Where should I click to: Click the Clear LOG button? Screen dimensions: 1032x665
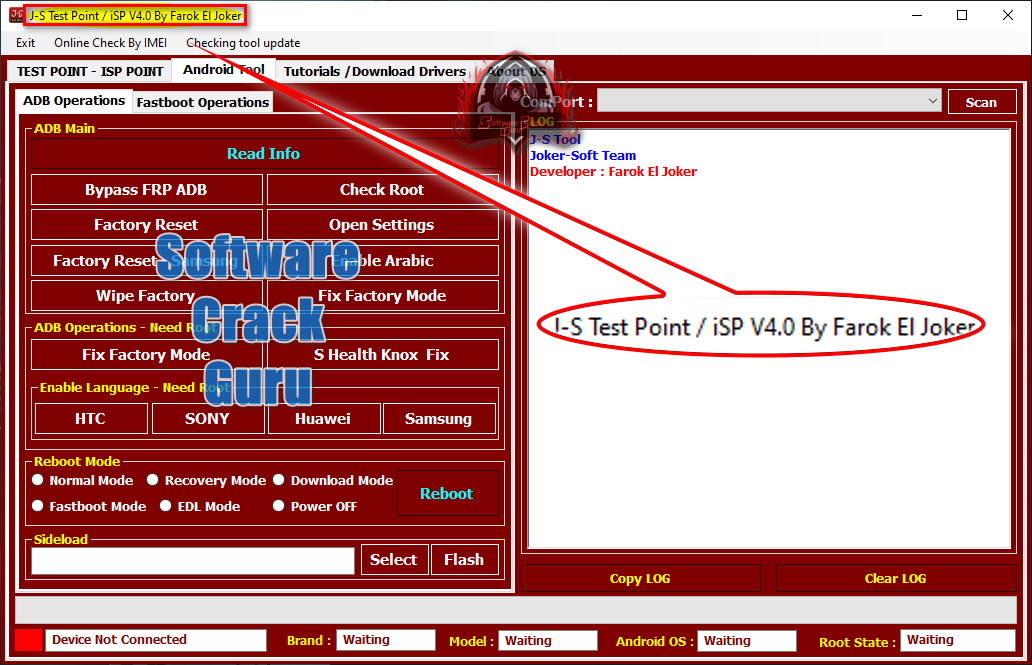point(896,578)
